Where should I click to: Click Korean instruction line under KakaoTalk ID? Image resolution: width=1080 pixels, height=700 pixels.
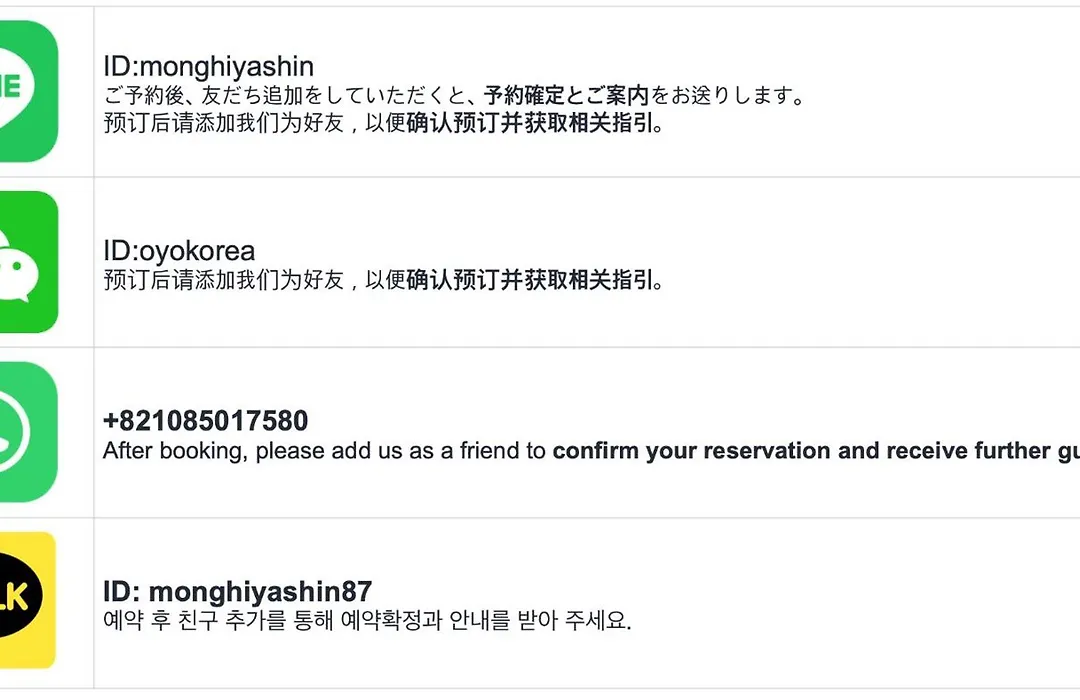point(367,620)
